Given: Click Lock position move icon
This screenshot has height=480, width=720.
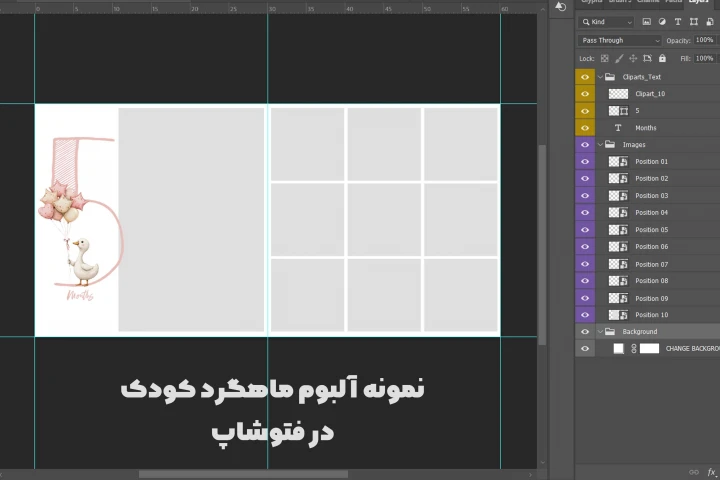Looking at the screenshot, I should pos(633,58).
